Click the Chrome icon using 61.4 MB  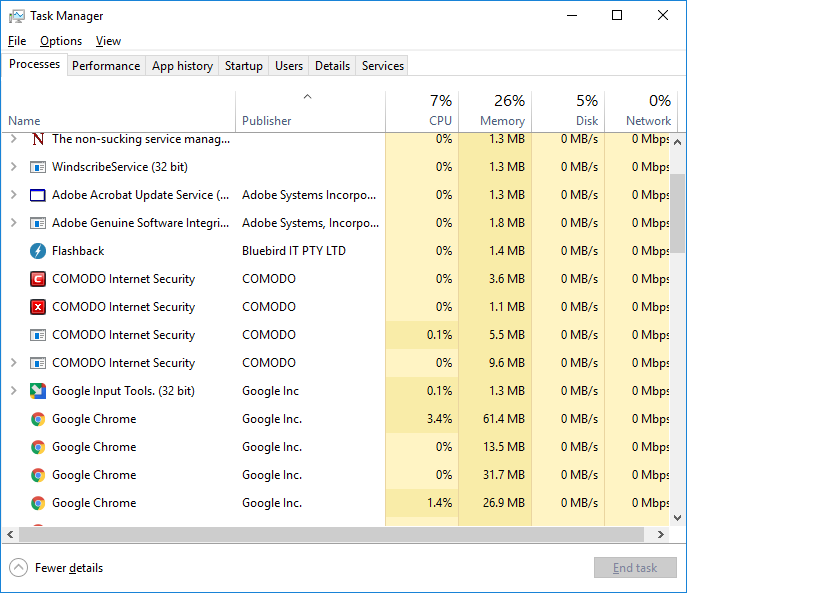coord(38,419)
